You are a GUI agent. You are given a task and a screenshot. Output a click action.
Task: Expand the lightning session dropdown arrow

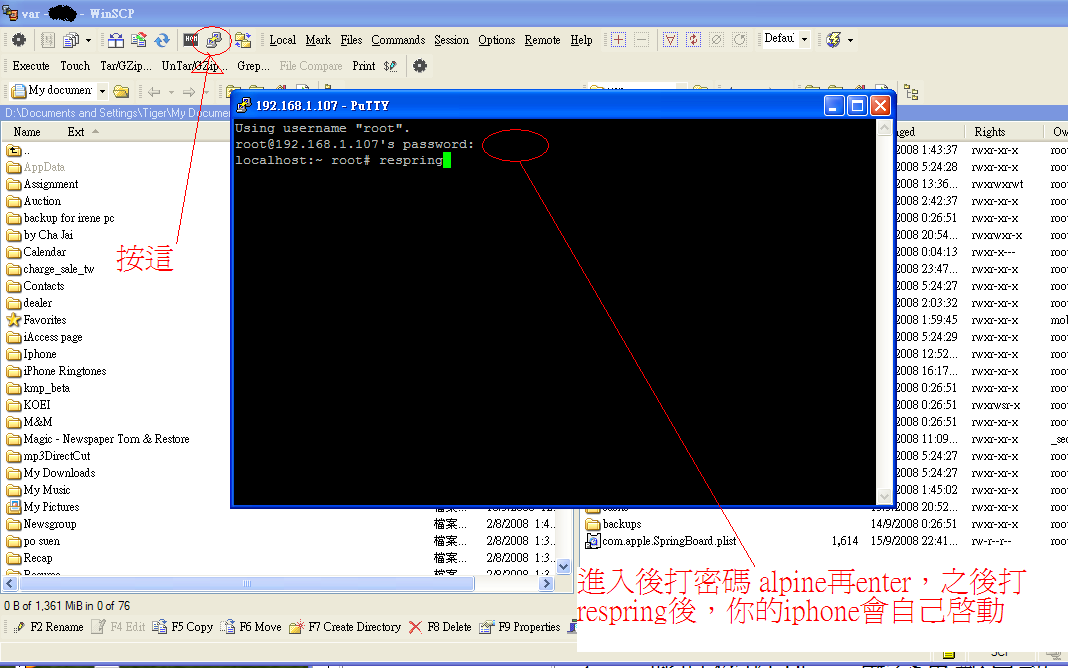tap(850, 40)
